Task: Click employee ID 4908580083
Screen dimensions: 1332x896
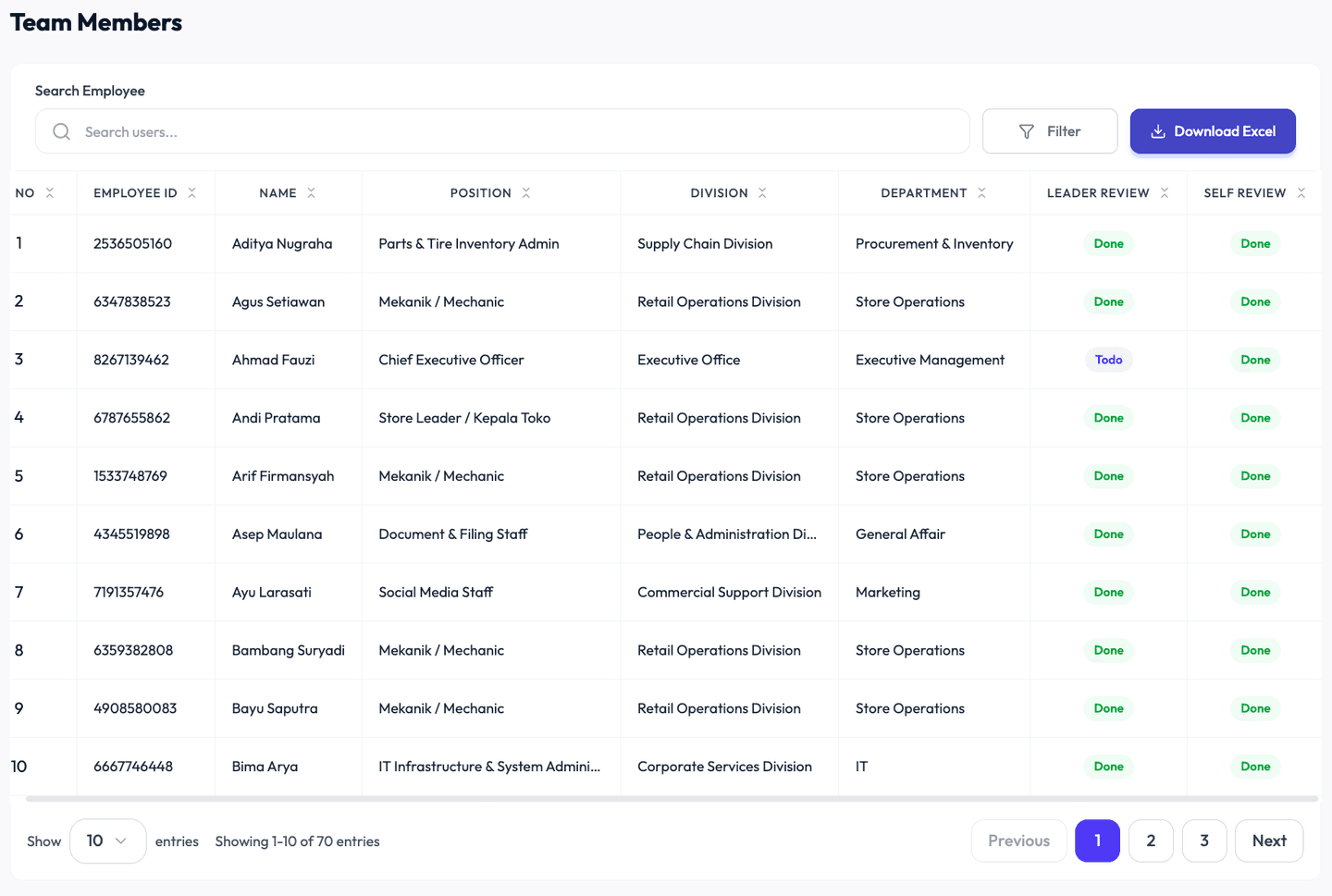Action: [x=135, y=708]
